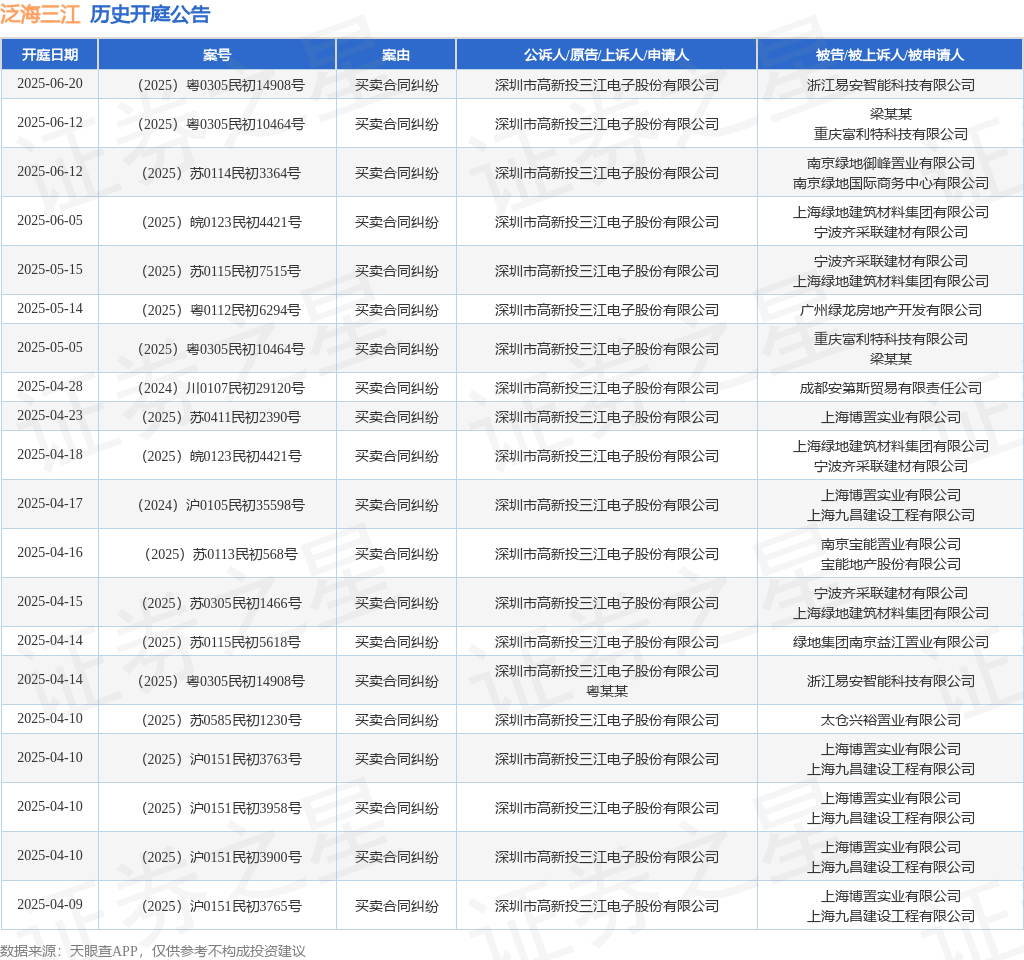This screenshot has height=960, width=1024.
Task: Select the date 2025-04-09
Action: (x=50, y=904)
